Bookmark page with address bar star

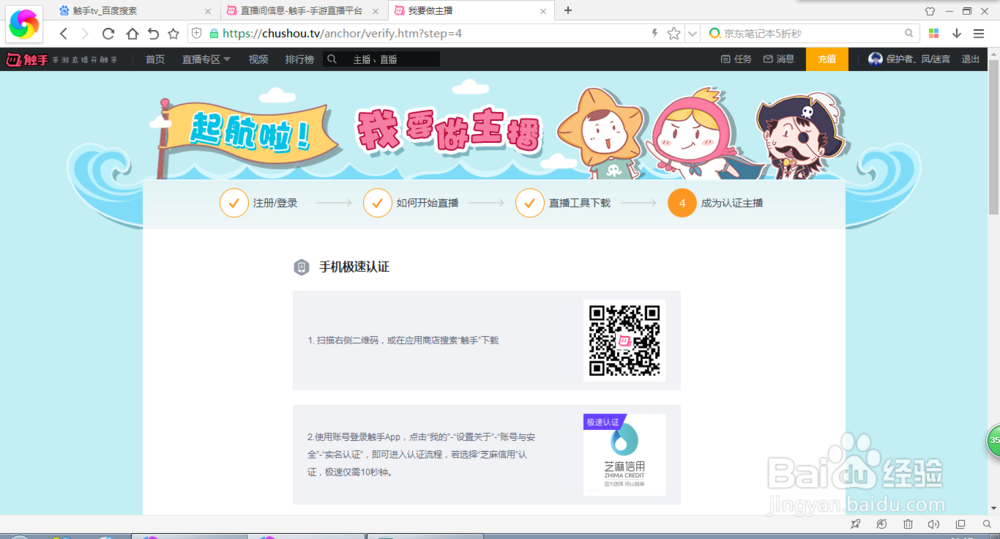point(673,33)
